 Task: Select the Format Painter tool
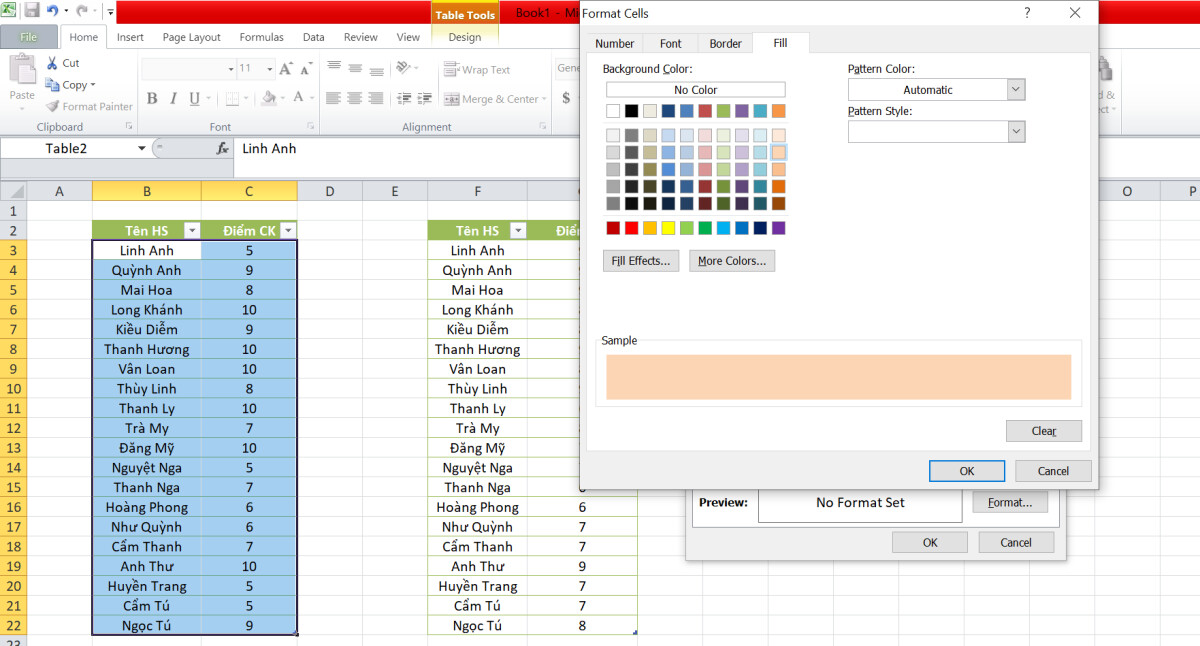[88, 106]
